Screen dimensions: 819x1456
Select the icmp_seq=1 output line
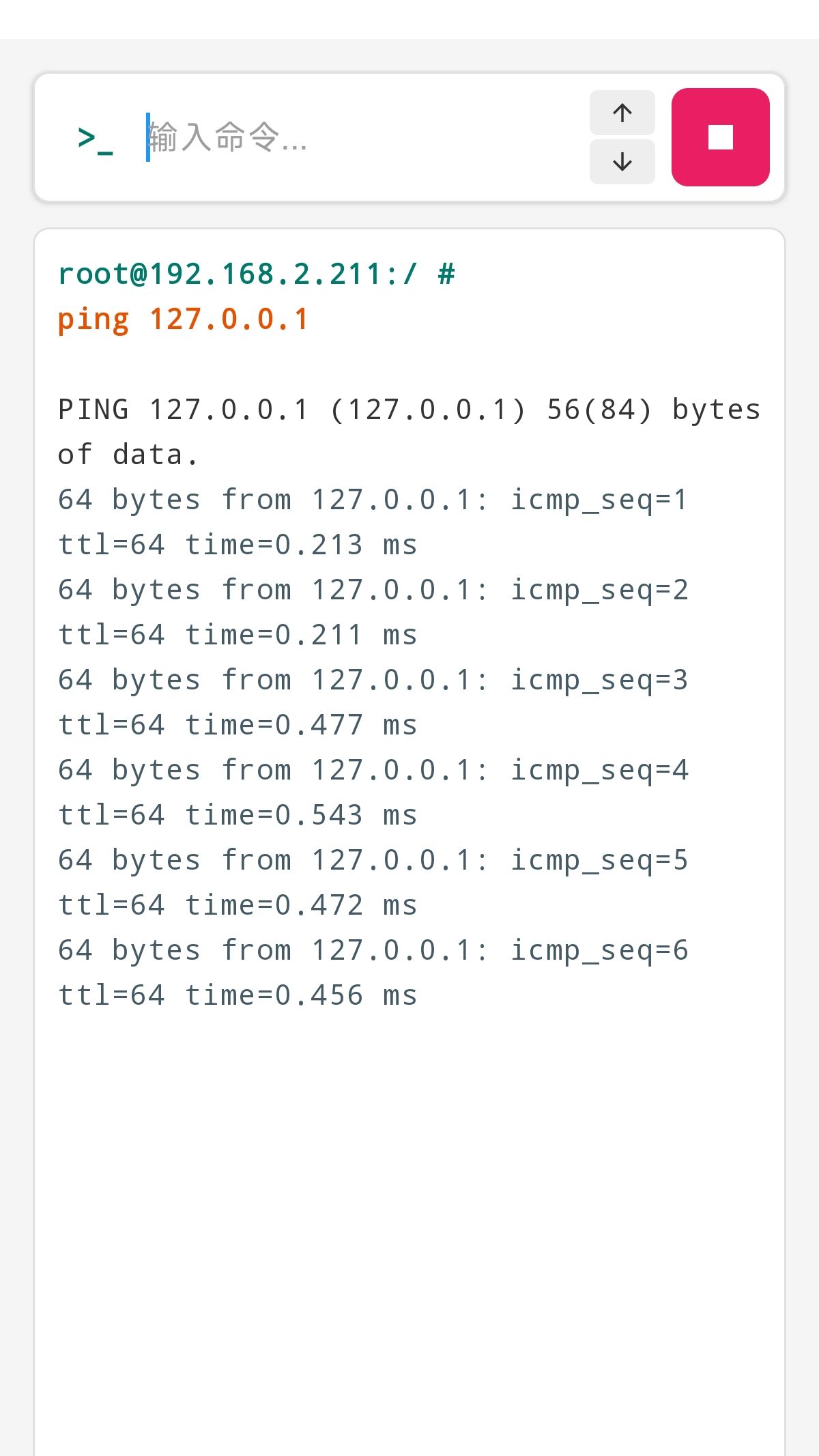373,500
